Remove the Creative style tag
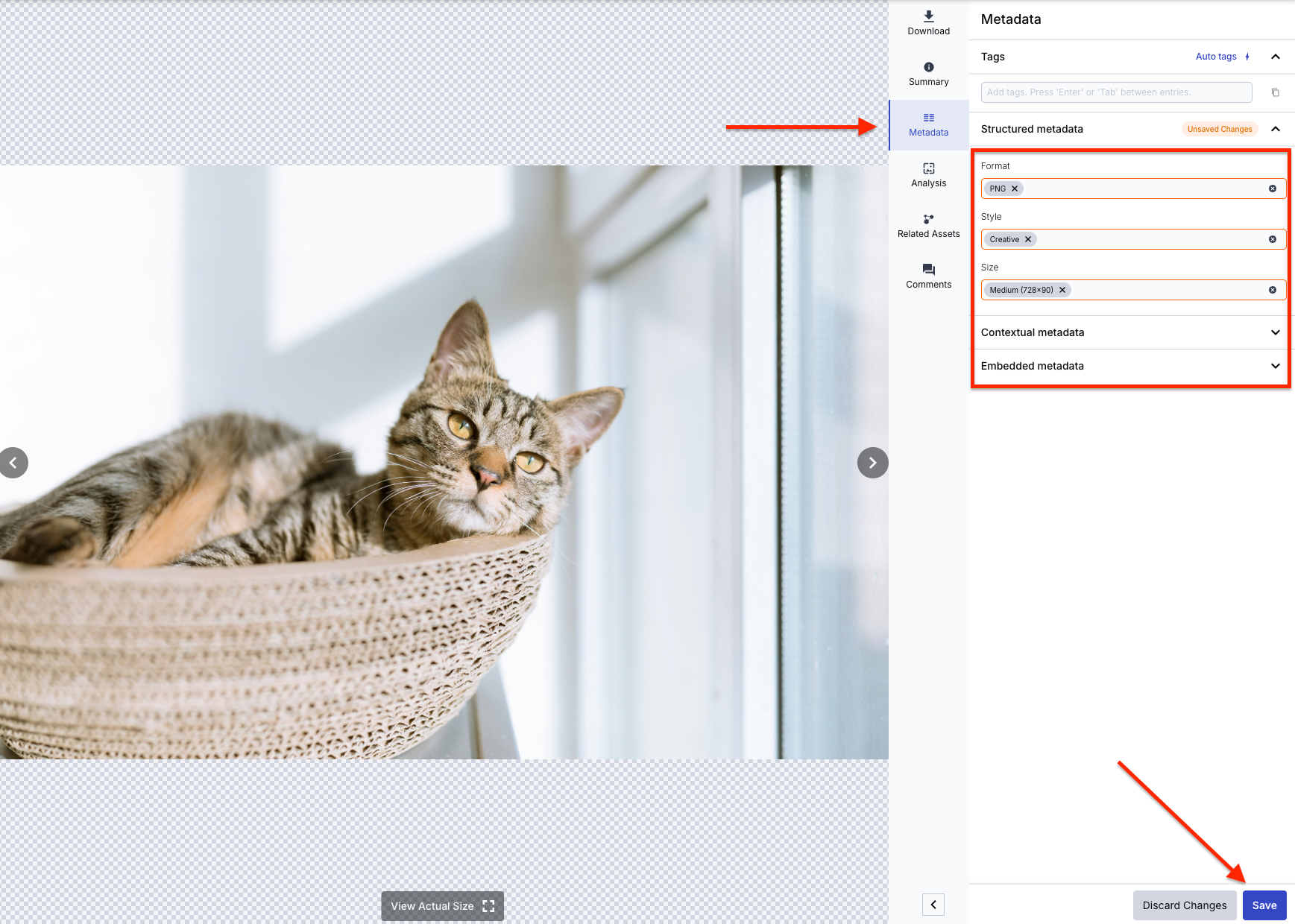Image resolution: width=1295 pixels, height=924 pixels. 1027,239
